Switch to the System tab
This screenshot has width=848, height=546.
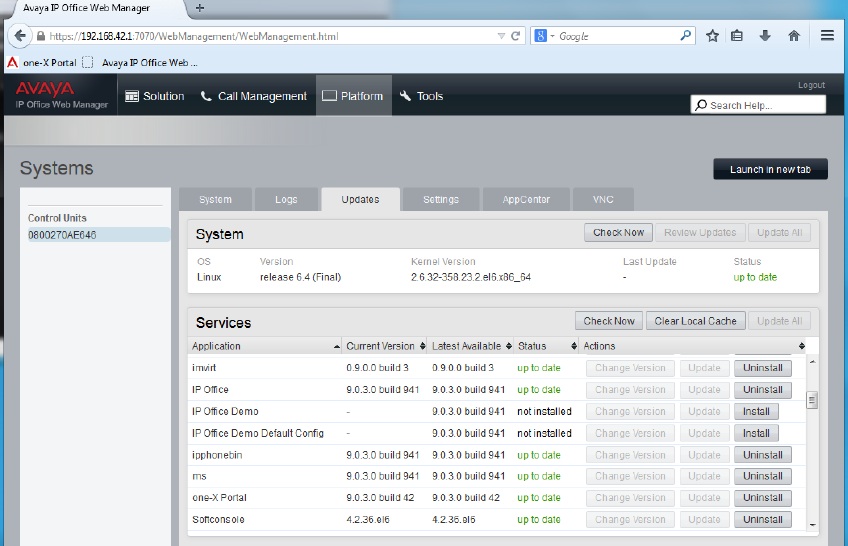tap(215, 199)
